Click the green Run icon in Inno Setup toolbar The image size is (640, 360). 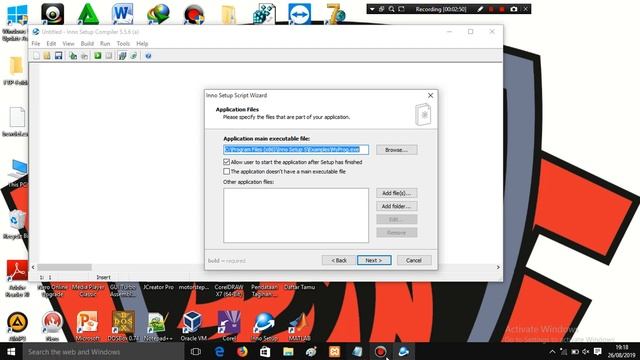(x=98, y=56)
